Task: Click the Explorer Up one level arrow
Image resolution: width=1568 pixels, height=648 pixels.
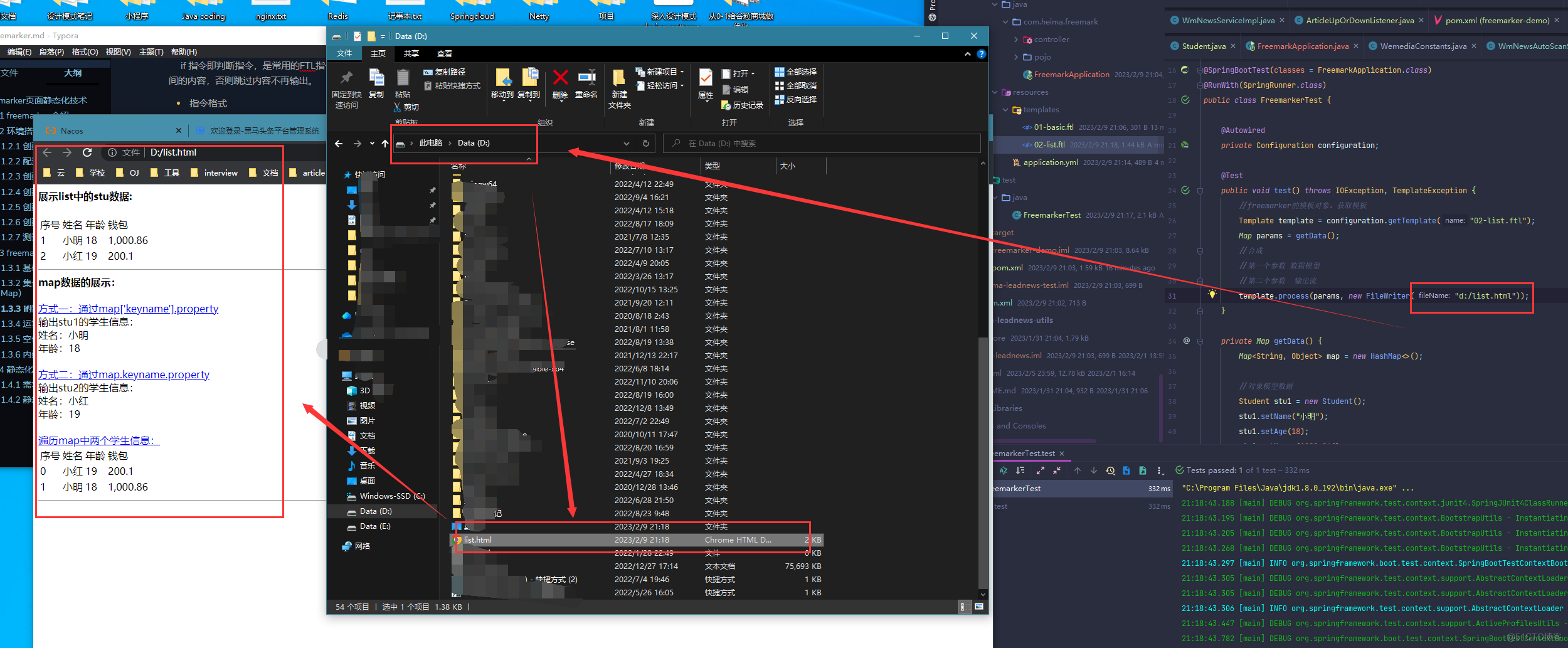Action: (x=384, y=144)
